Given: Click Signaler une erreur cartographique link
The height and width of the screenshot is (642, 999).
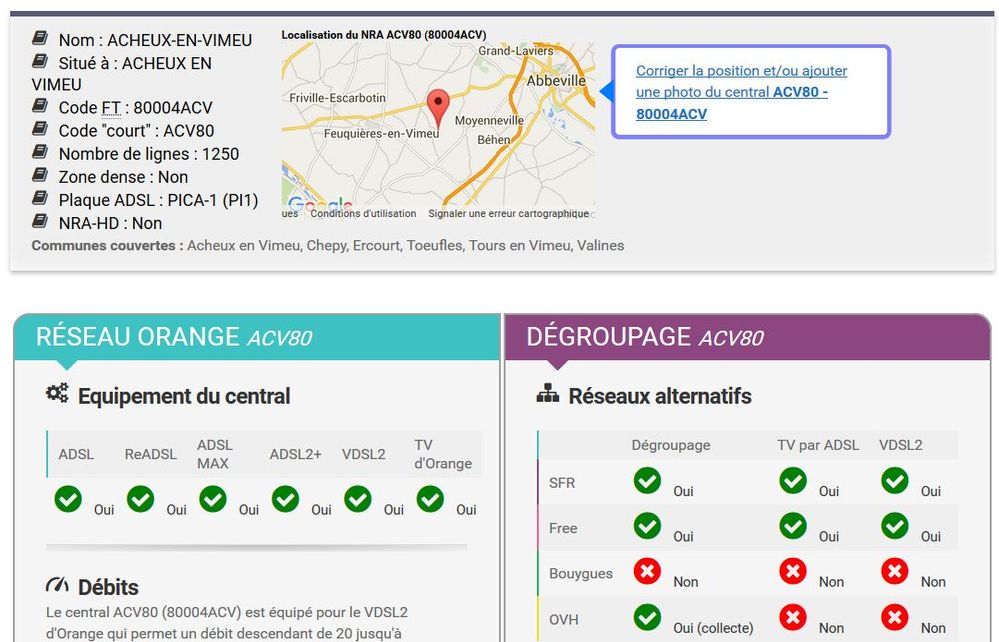Looking at the screenshot, I should [x=508, y=213].
